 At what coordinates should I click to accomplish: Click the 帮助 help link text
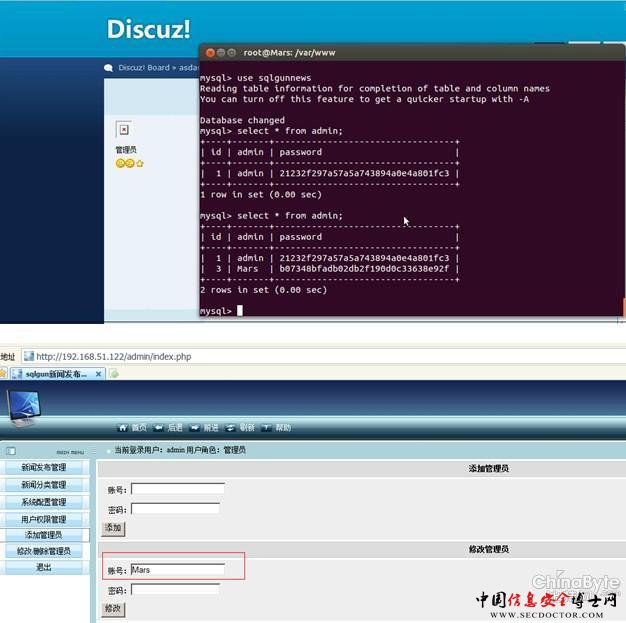coord(283,428)
